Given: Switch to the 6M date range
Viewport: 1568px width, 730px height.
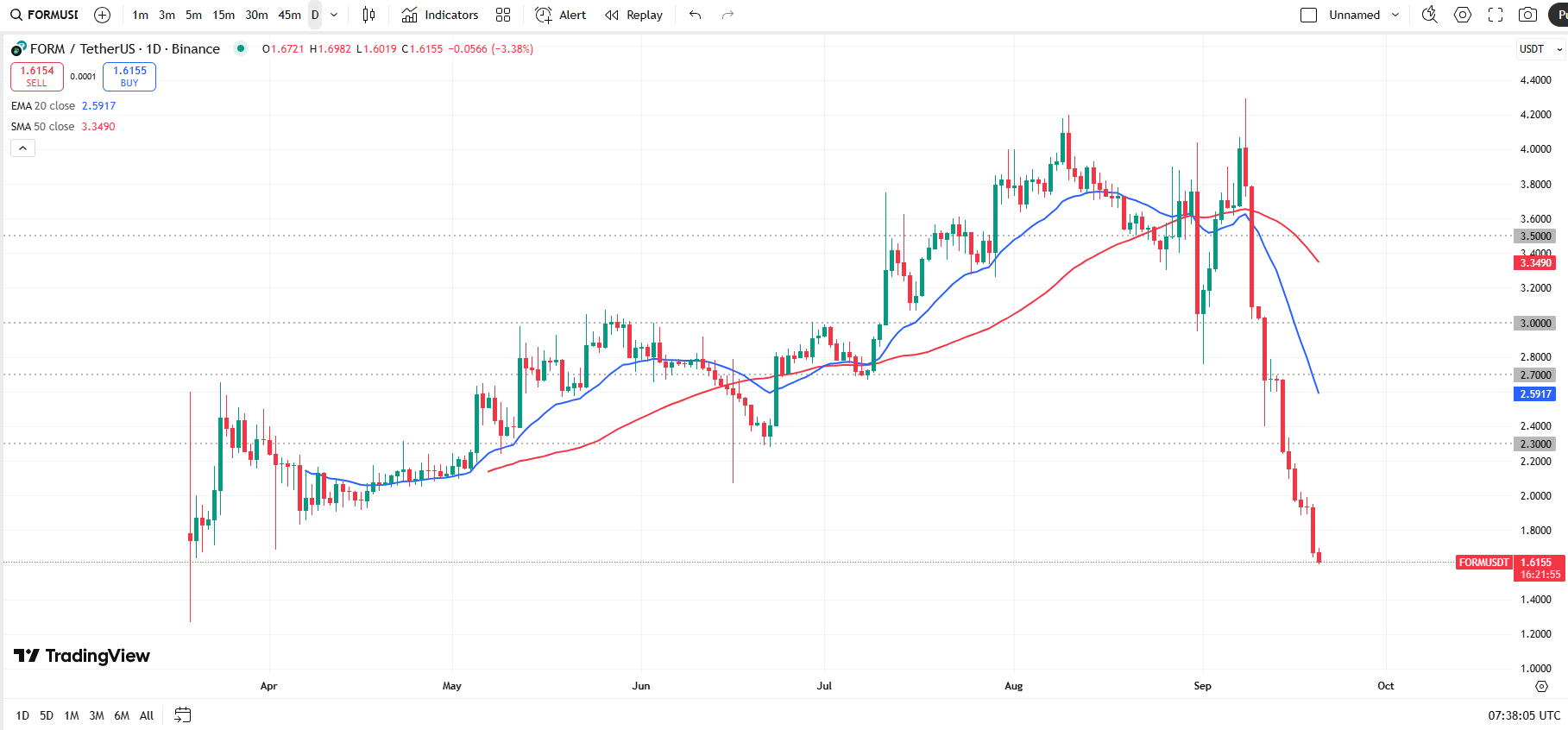Looking at the screenshot, I should click(122, 715).
